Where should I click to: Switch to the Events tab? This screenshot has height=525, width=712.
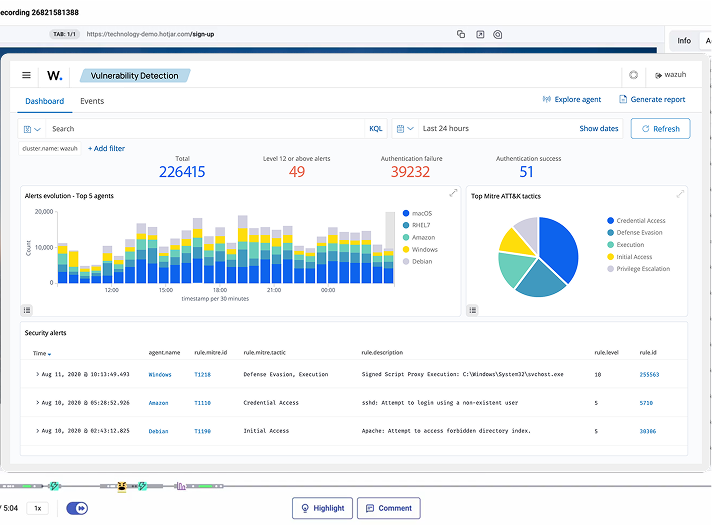92,101
